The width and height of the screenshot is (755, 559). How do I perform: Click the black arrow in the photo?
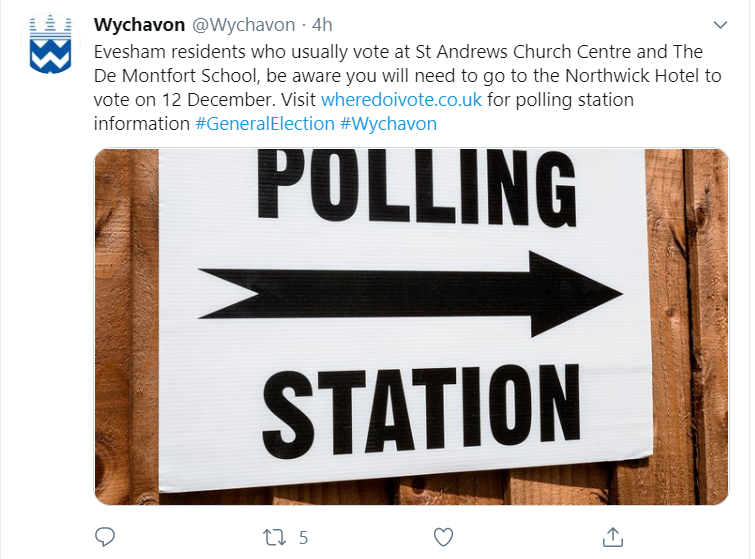click(410, 294)
